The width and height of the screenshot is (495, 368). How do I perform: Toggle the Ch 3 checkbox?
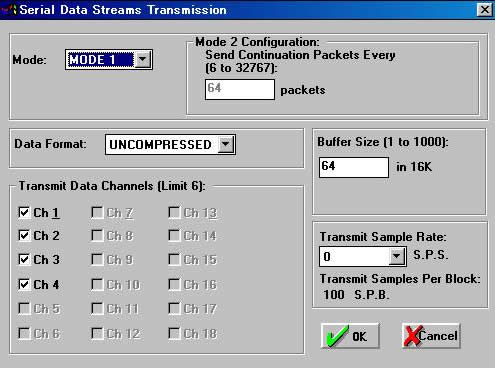[24, 259]
